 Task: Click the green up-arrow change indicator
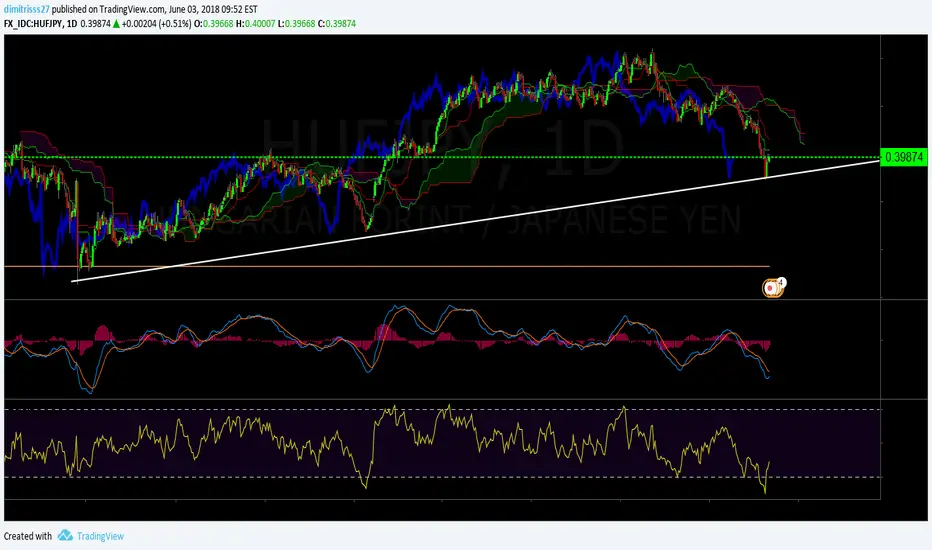coord(116,24)
